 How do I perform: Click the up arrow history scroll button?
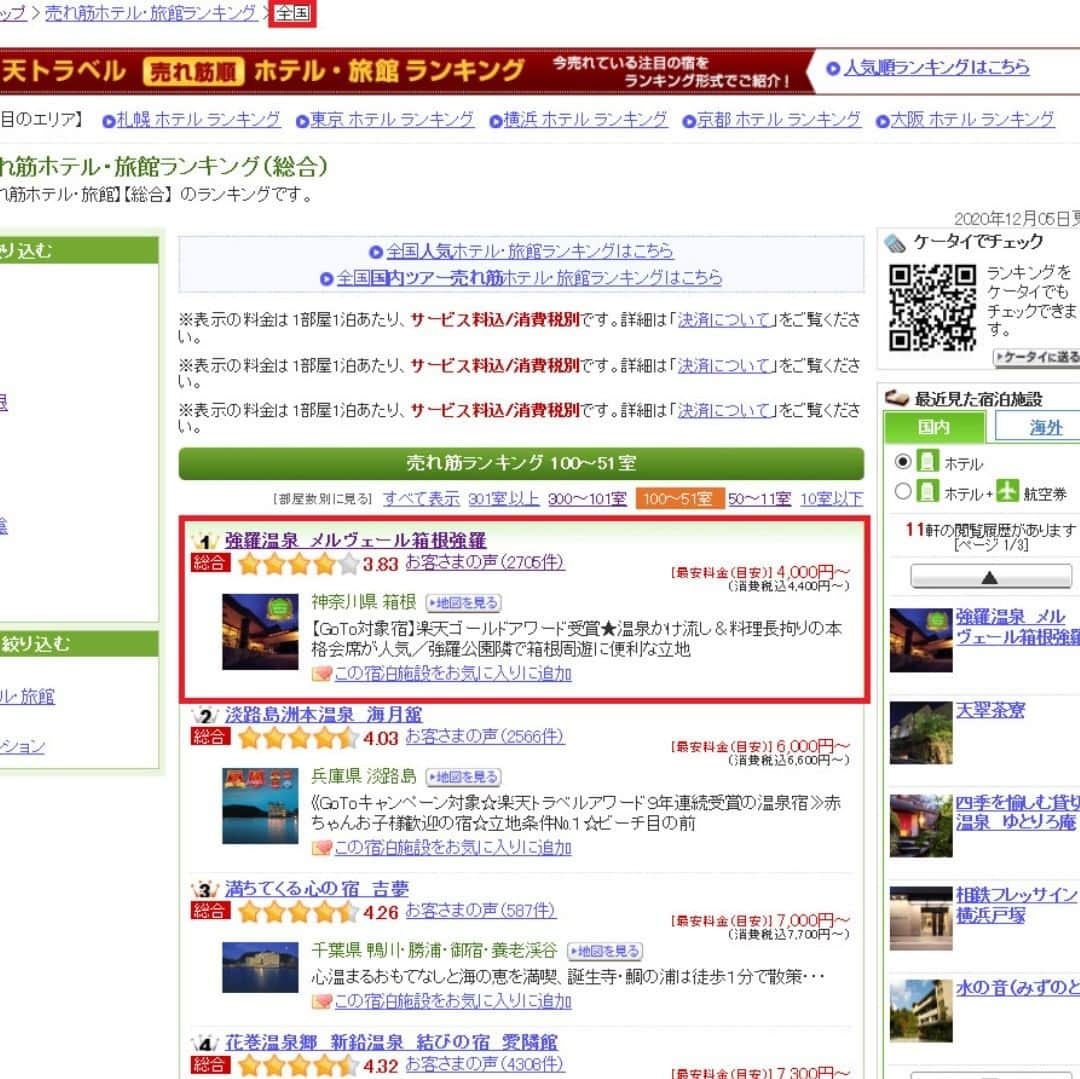(990, 576)
